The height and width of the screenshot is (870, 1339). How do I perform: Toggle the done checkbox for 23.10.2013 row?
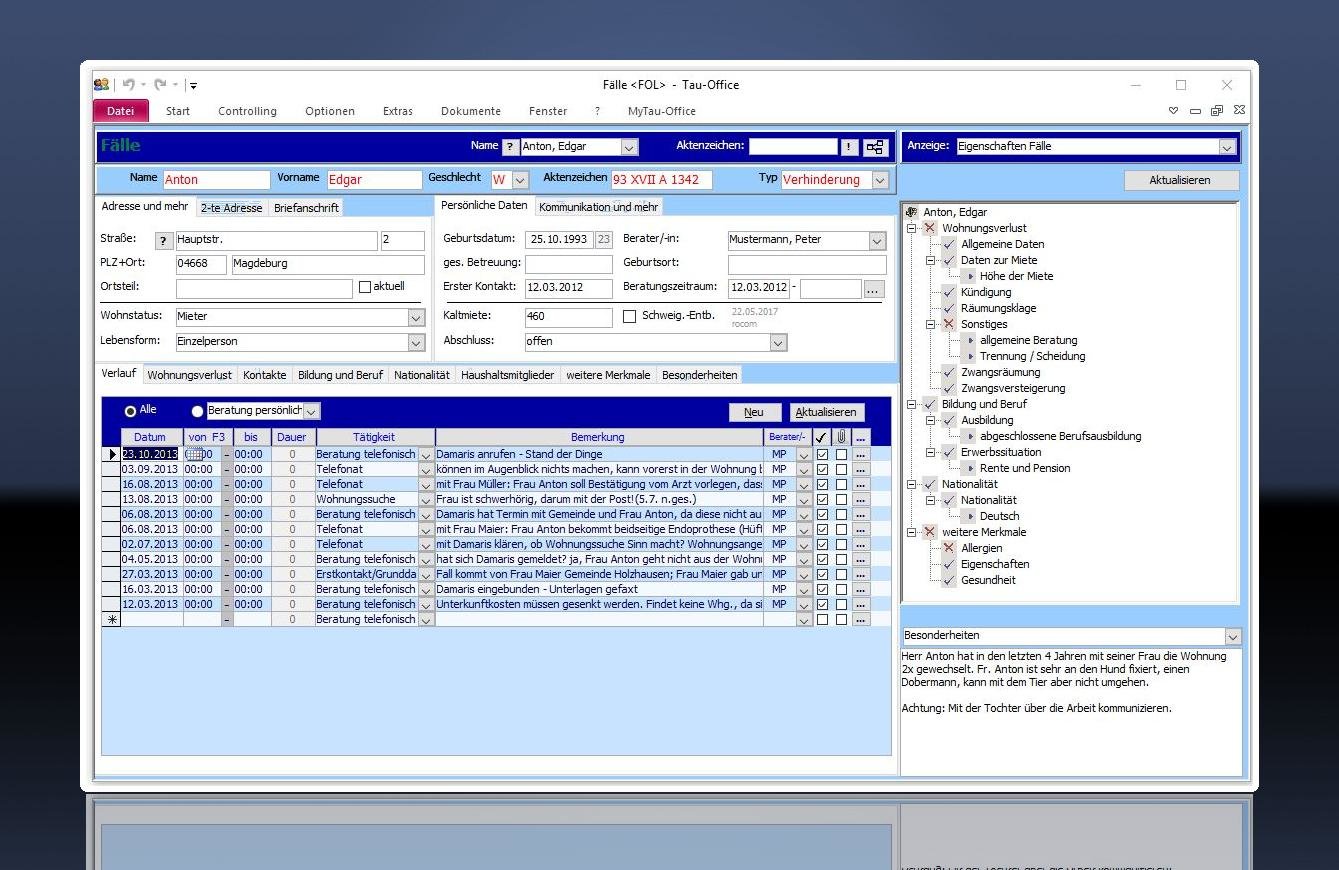(x=822, y=454)
